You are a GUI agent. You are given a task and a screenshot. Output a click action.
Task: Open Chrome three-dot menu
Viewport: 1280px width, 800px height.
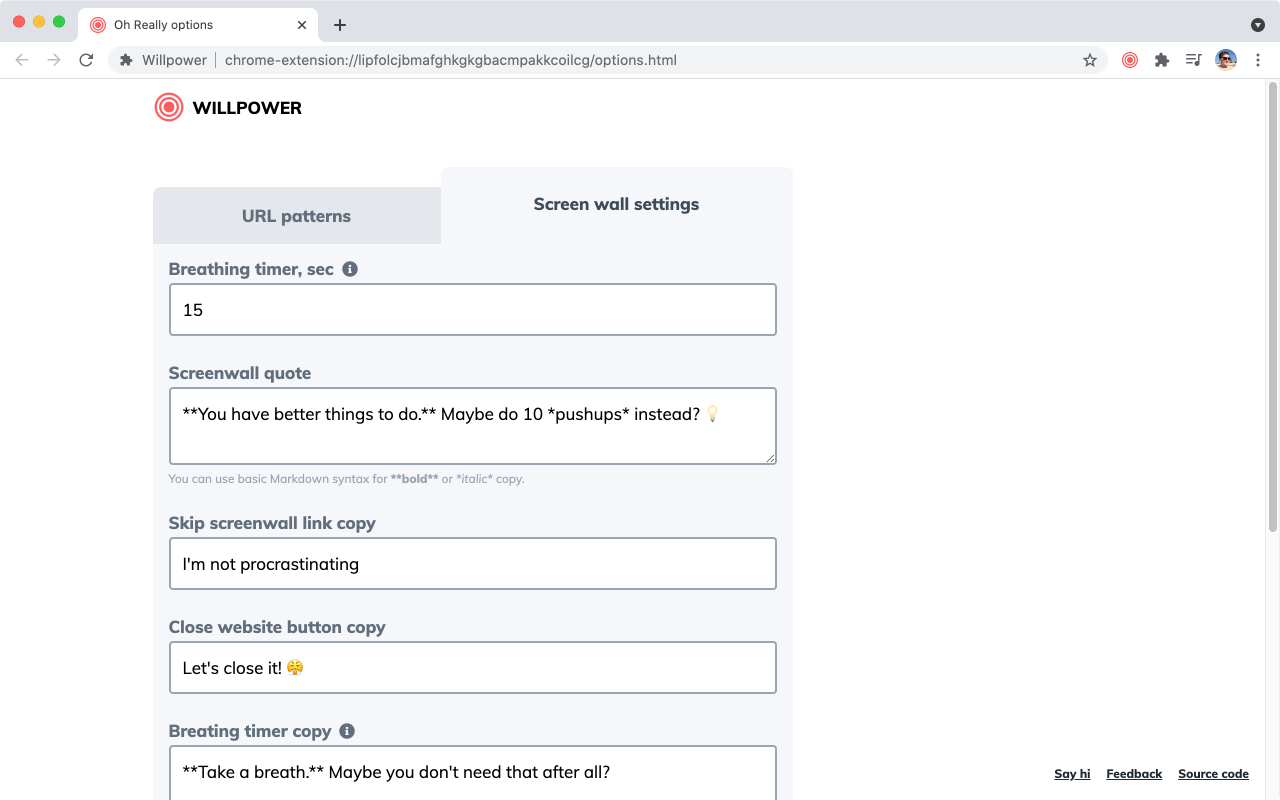1258,60
